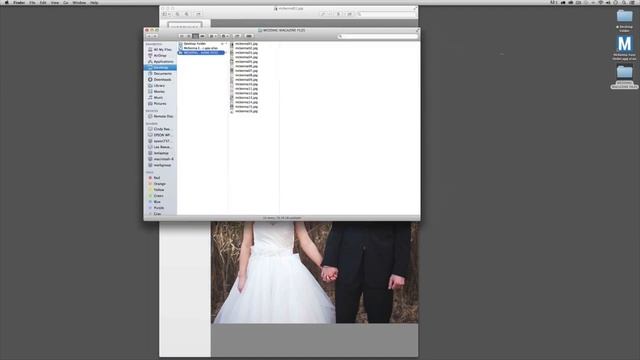Select Desktop in the Finder sidebar

click(160, 67)
